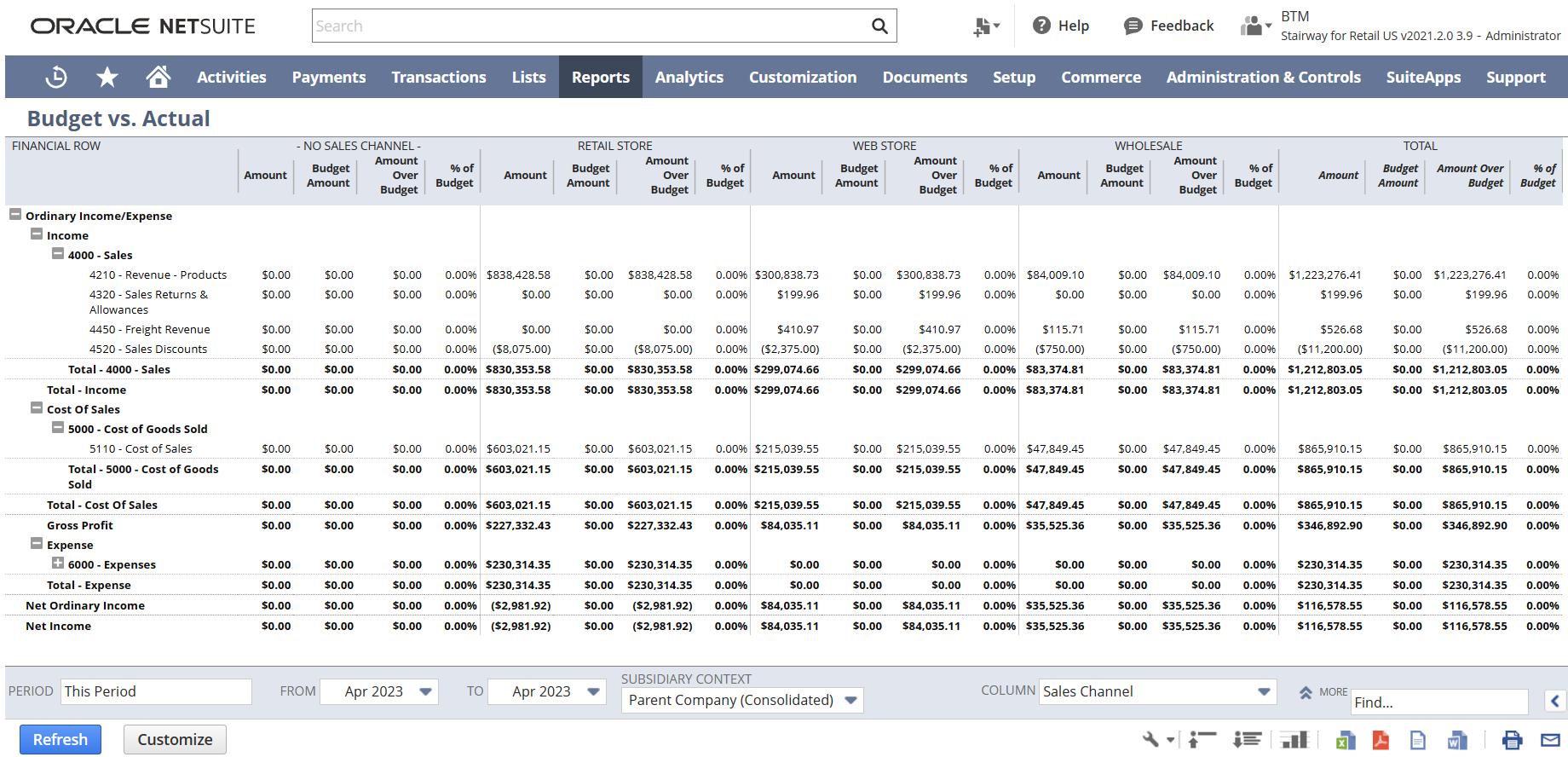
Task: Export the report to Excel
Action: coord(1346,740)
